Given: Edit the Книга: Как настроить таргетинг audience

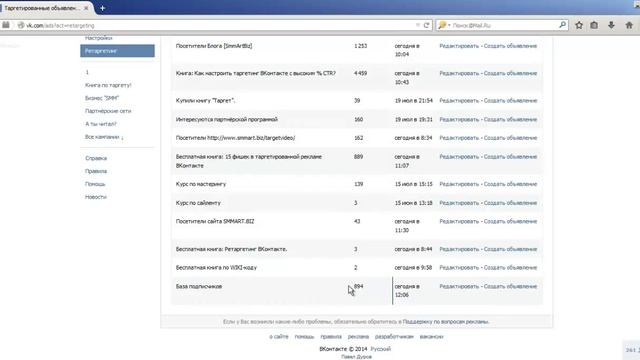Looking at the screenshot, I should coord(459,73).
